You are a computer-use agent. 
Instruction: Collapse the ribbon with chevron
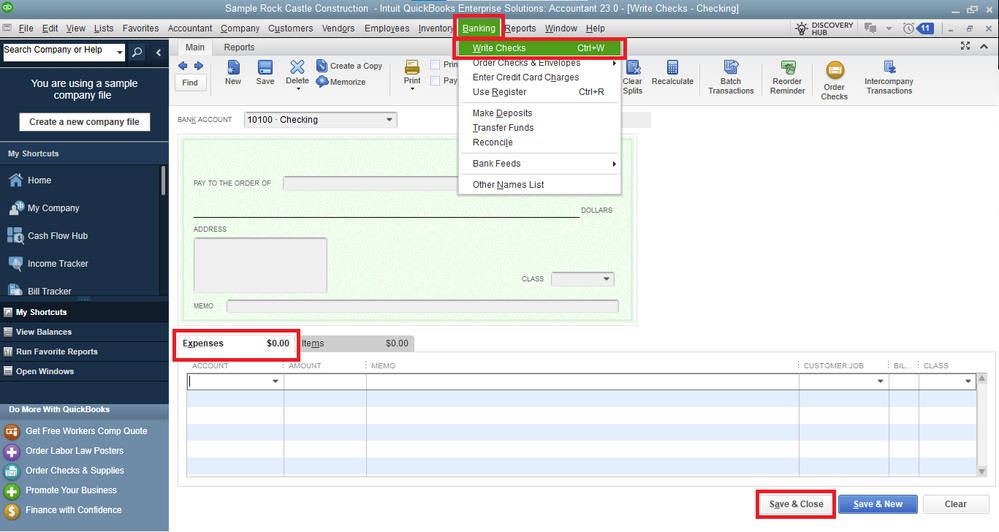tap(984, 46)
